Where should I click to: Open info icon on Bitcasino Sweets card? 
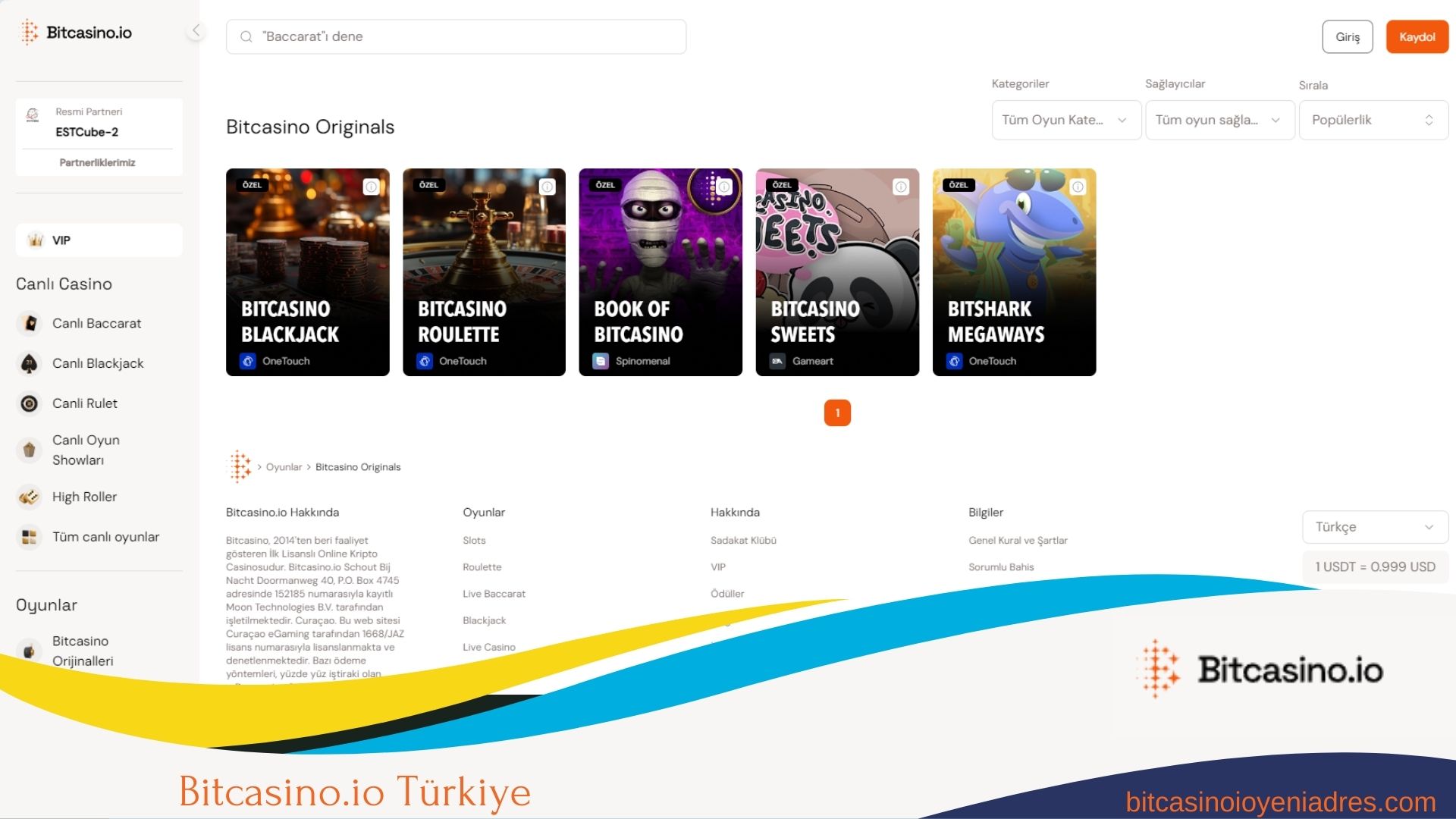pos(901,187)
